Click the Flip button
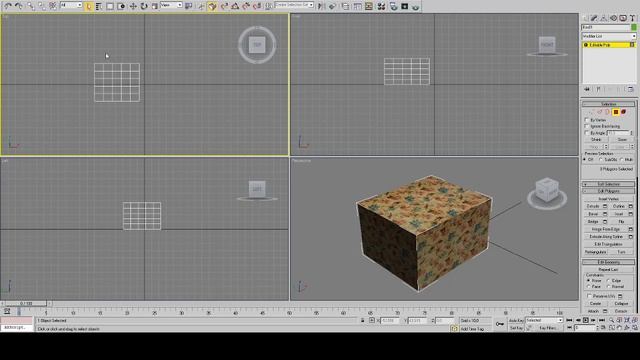 click(622, 221)
